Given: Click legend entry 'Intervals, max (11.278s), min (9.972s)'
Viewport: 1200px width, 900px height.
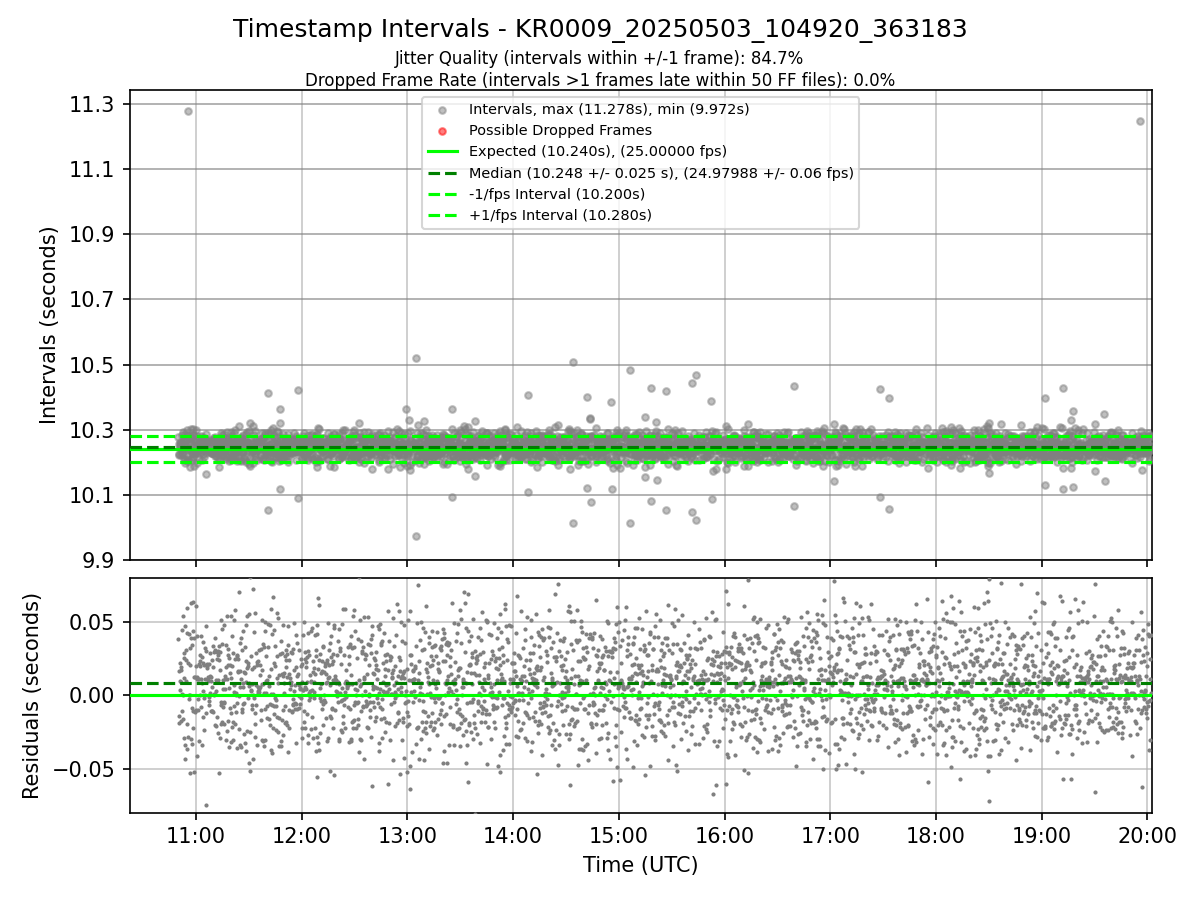Looking at the screenshot, I should coord(609,109).
